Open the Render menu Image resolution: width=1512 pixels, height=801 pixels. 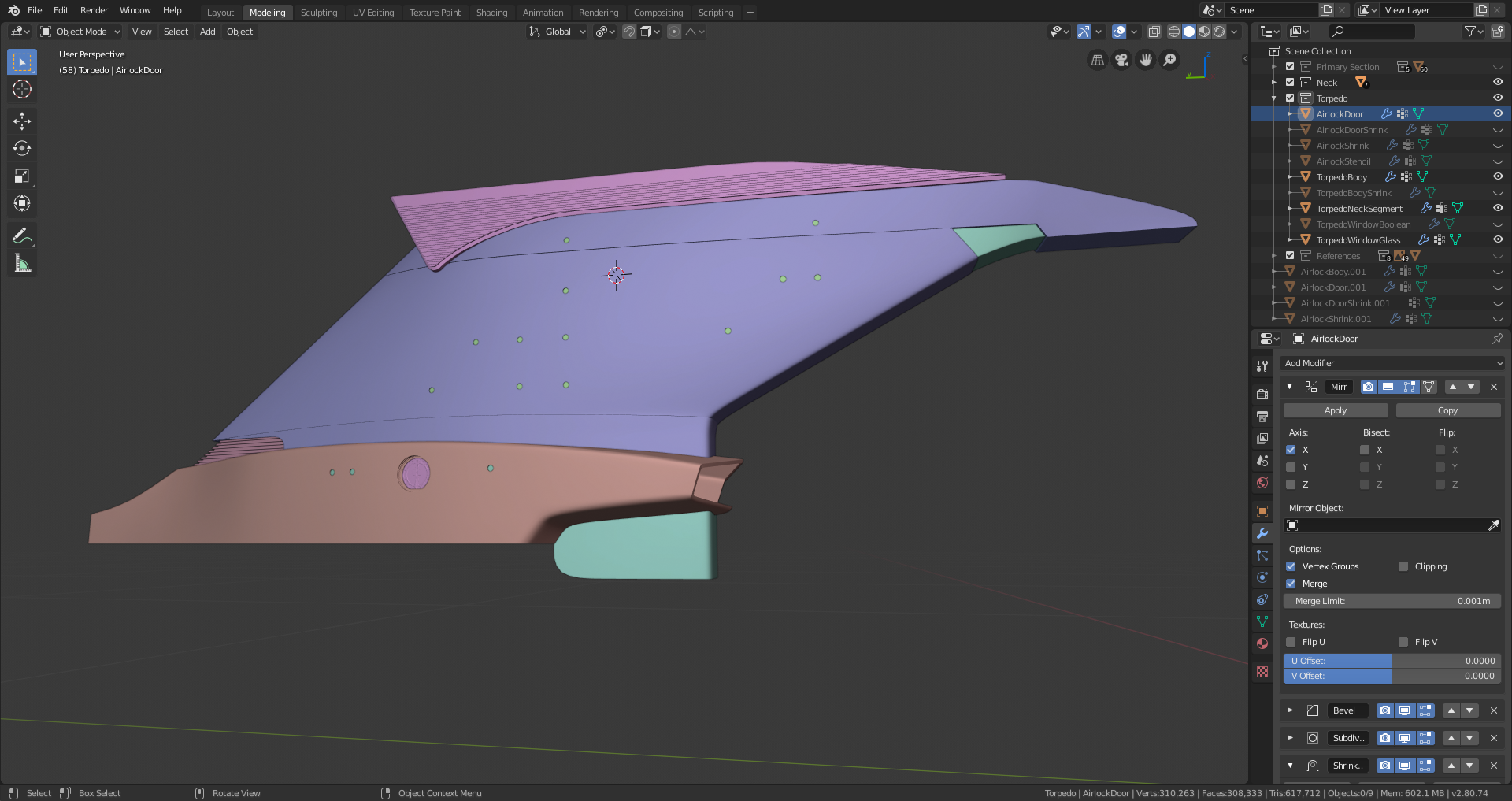[94, 10]
